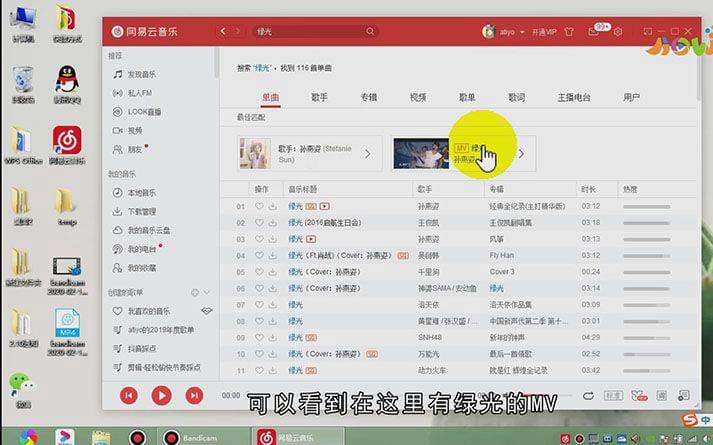
Task: Open the WeChat desktop icon
Action: coord(23,390)
